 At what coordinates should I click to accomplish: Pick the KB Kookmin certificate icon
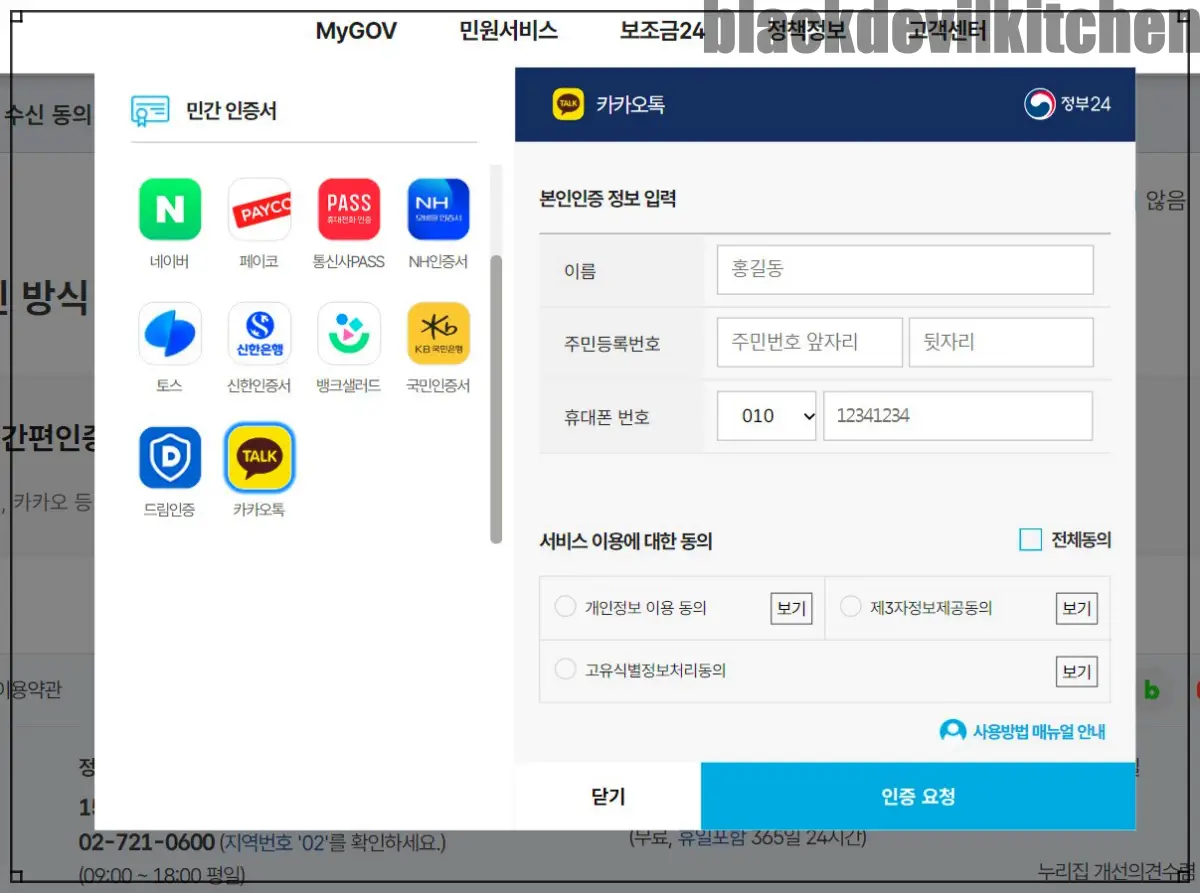(x=438, y=334)
